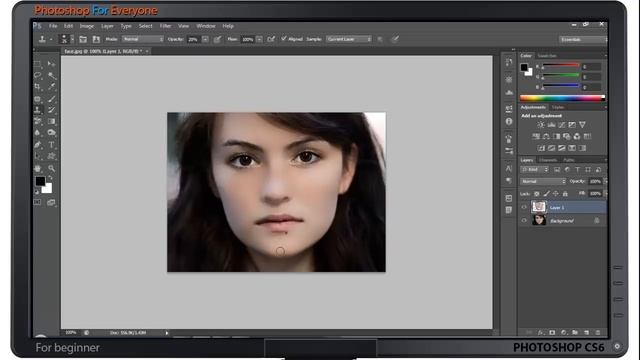Switch to the Swatches tab
Viewport: 640px width, 360px height.
click(x=547, y=56)
